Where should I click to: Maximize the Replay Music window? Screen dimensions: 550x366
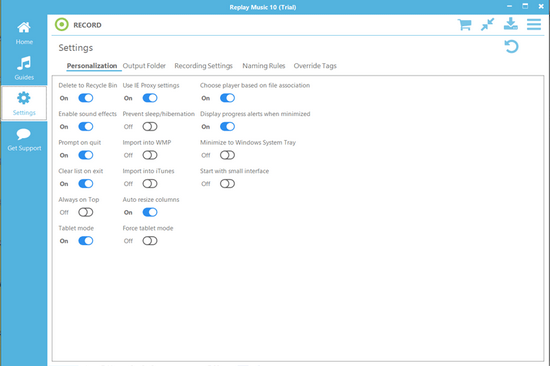pos(525,6)
